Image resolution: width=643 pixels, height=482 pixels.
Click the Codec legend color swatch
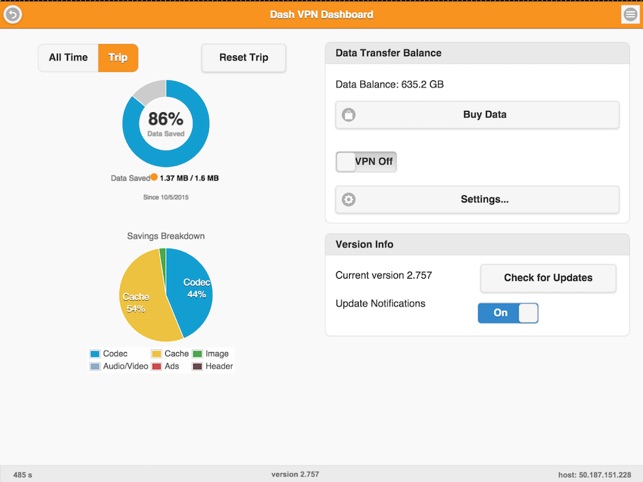95,354
